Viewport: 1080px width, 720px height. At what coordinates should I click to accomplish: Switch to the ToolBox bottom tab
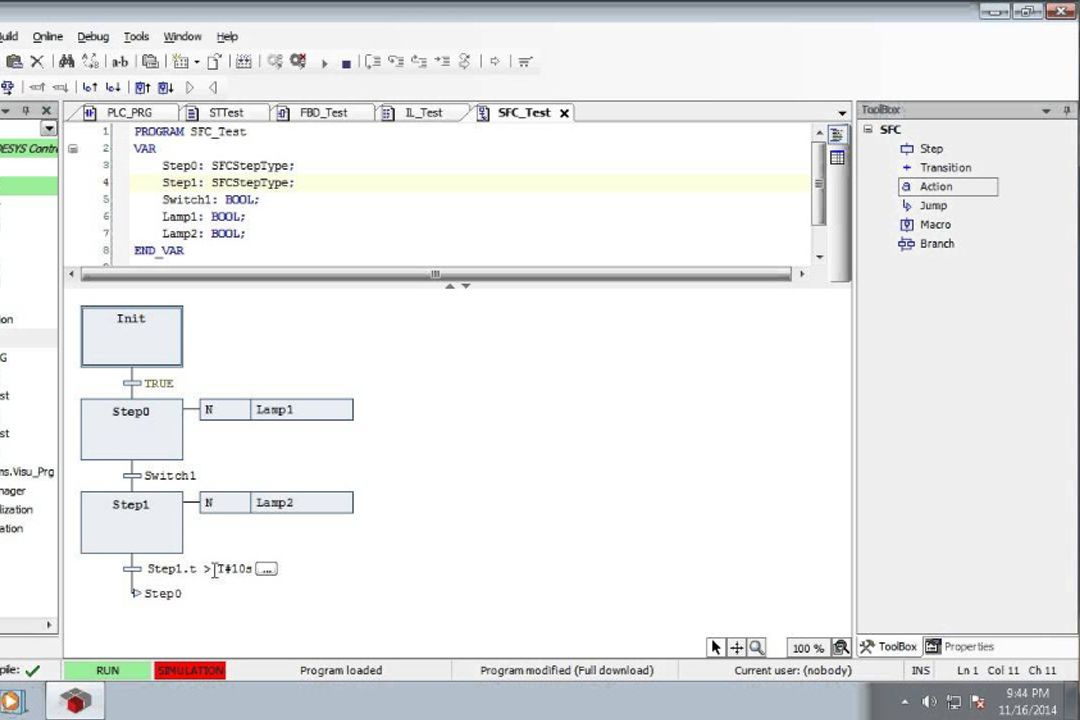tap(889, 646)
